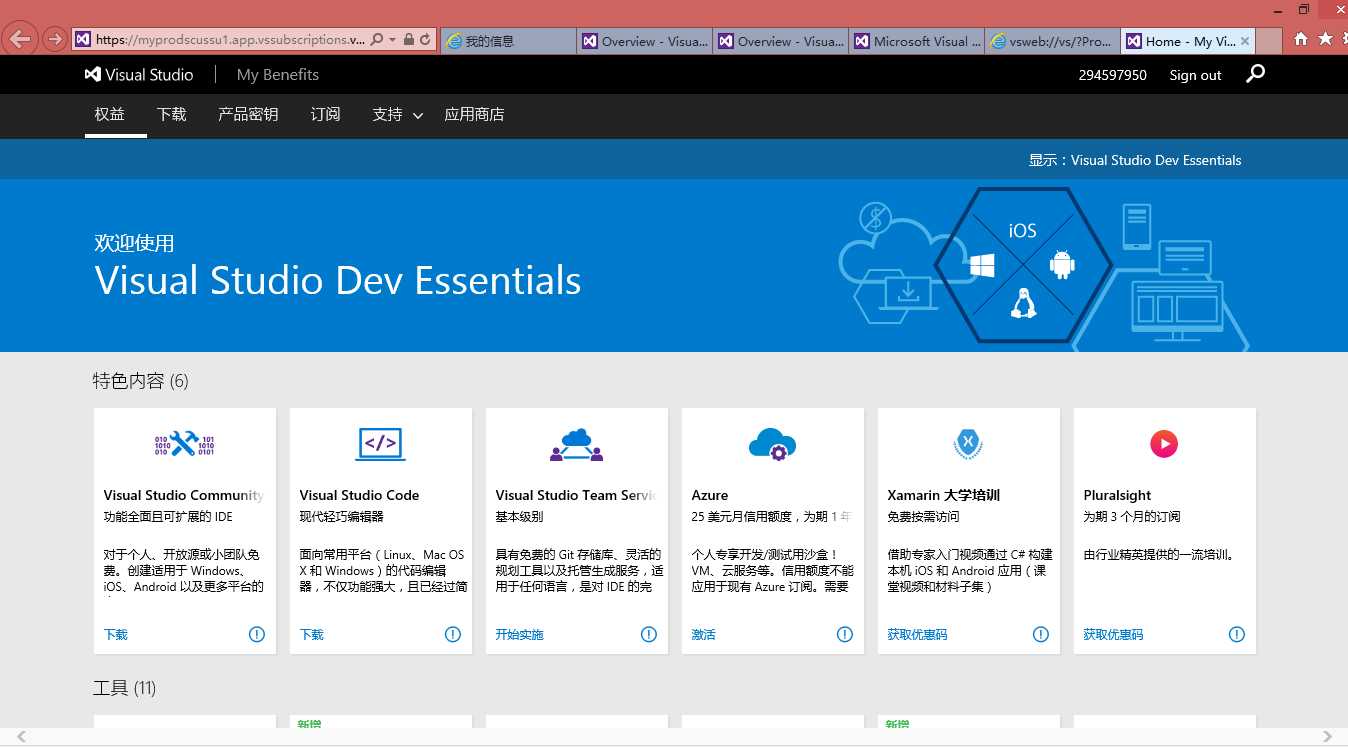Open info icon on Pluralsight card
The width and height of the screenshot is (1348, 747).
click(x=1237, y=634)
